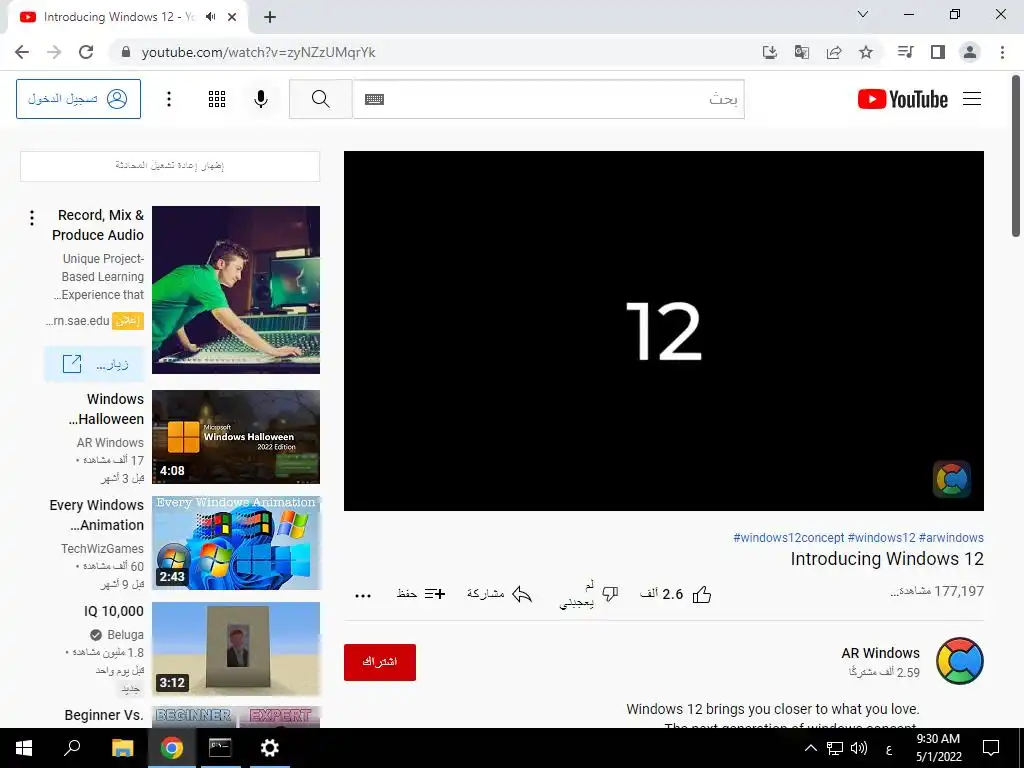Open media controls icon in toolbar
This screenshot has width=1024, height=768.
click(905, 52)
